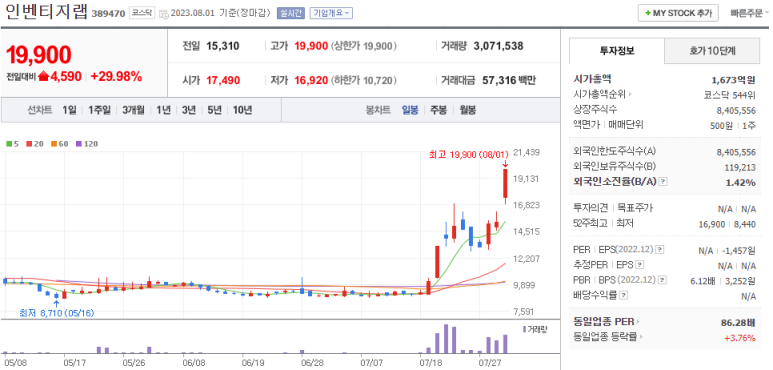Select the 10년 line chart period
Image resolution: width=773 pixels, height=370 pixels.
pos(243,110)
